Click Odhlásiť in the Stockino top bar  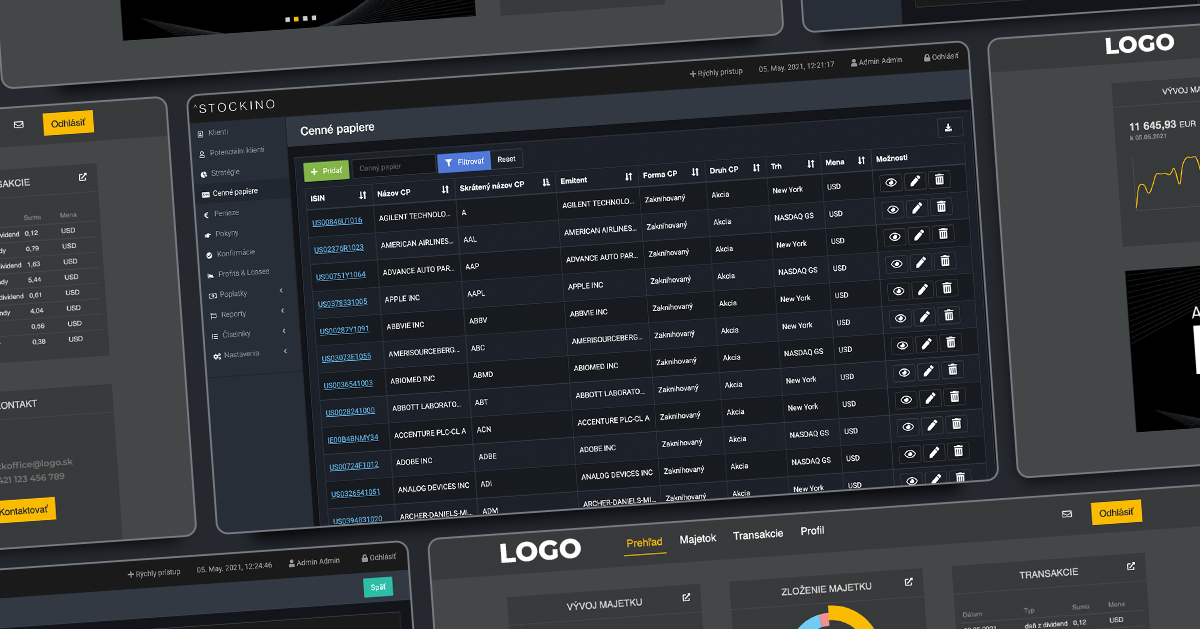[940, 57]
